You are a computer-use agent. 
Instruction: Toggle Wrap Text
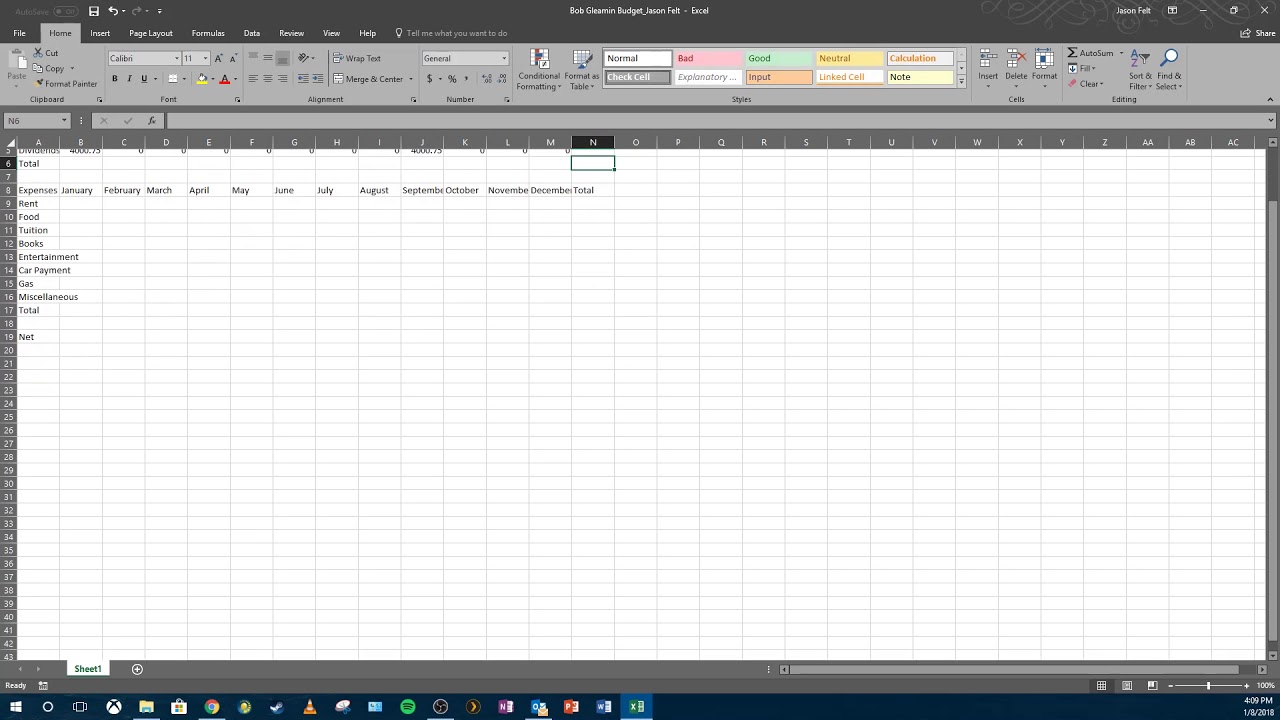point(357,58)
